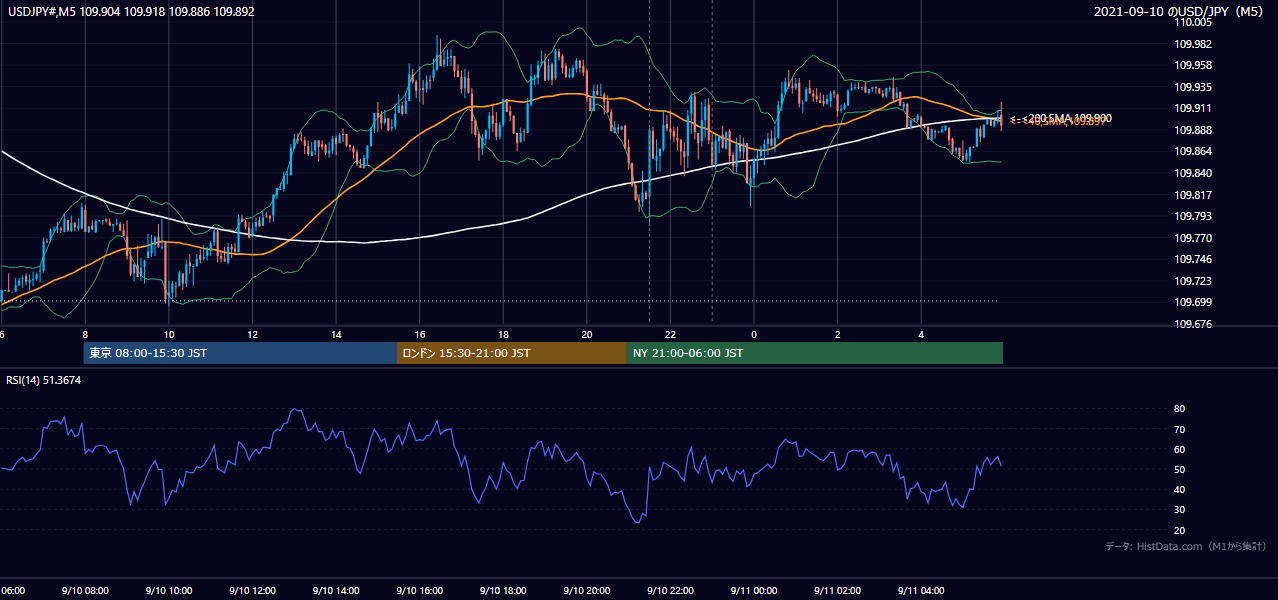Click the 9/10 20:00 bottom time label
Screen dimensions: 1278x600
[x=586, y=591]
